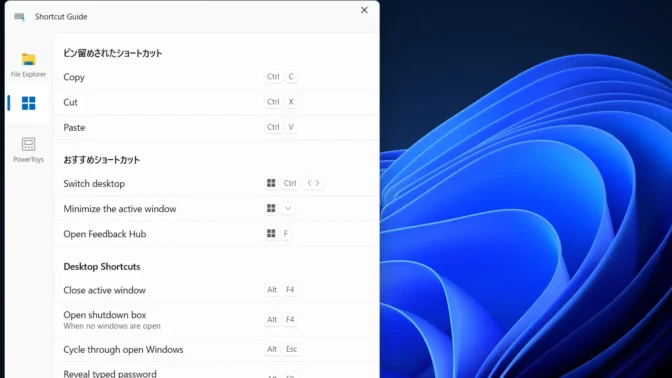Click F4 key badge in Close active window row
672x378 pixels.
290,290
